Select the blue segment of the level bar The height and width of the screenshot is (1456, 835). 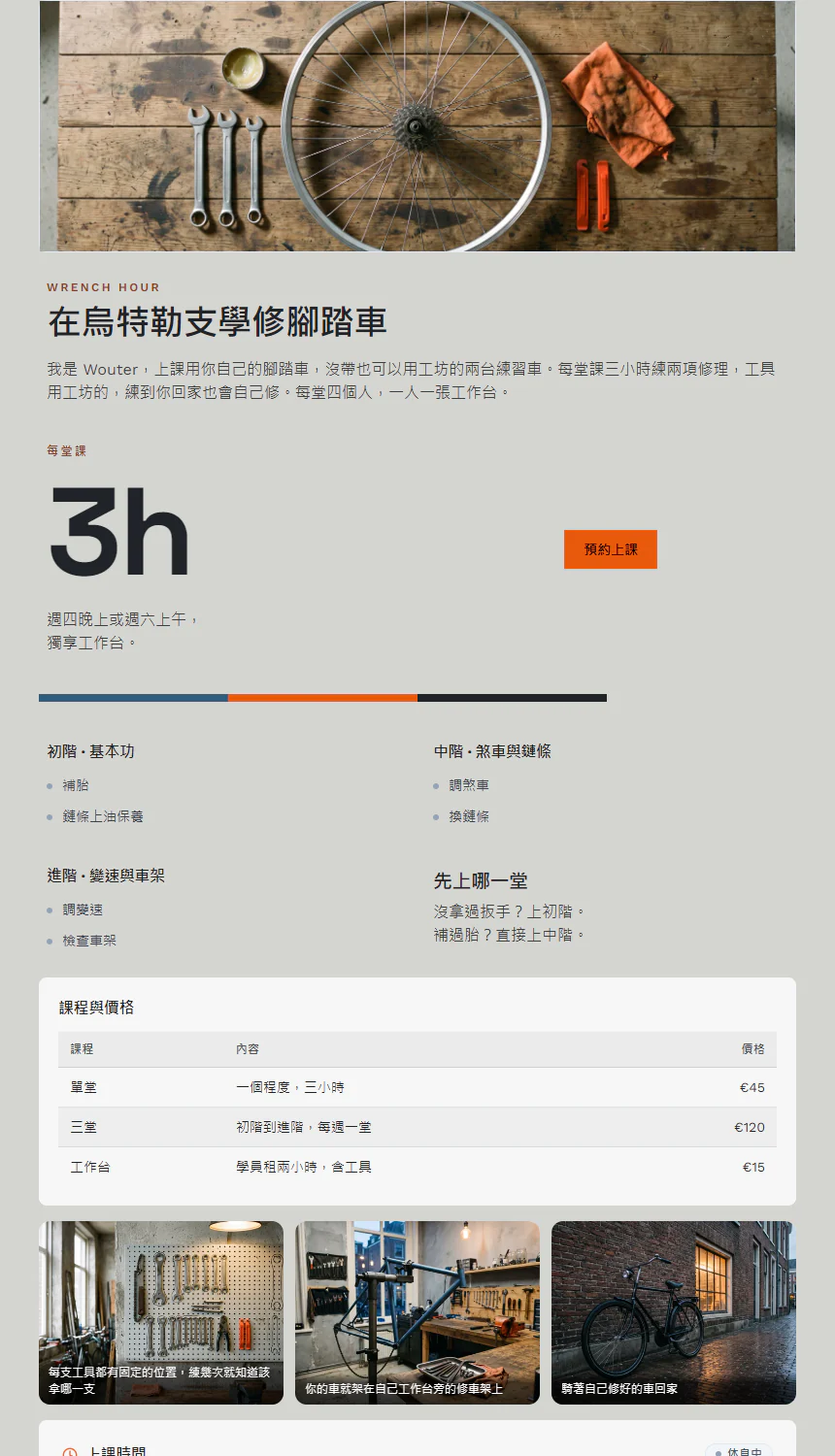(133, 698)
